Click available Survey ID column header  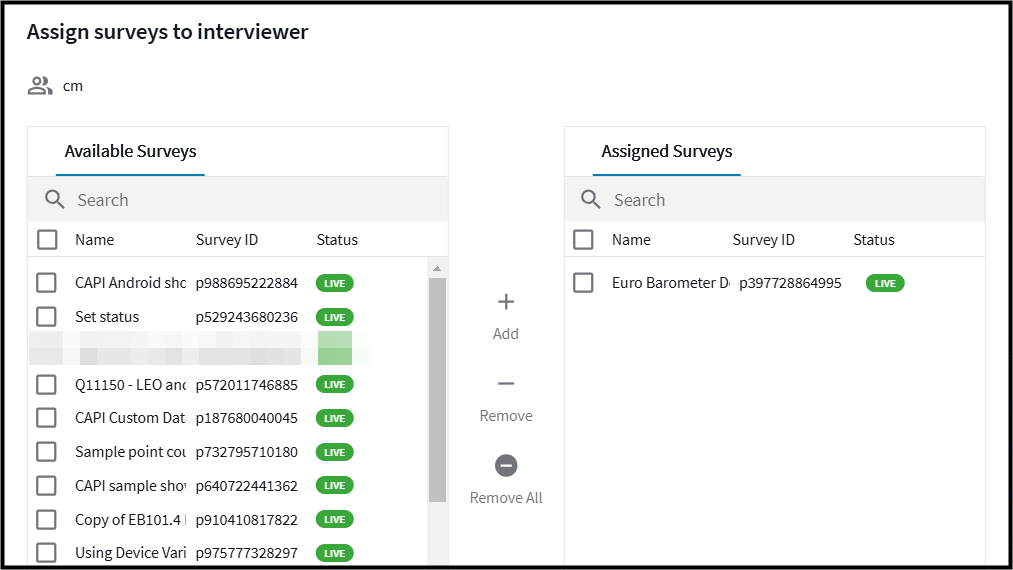(x=227, y=240)
